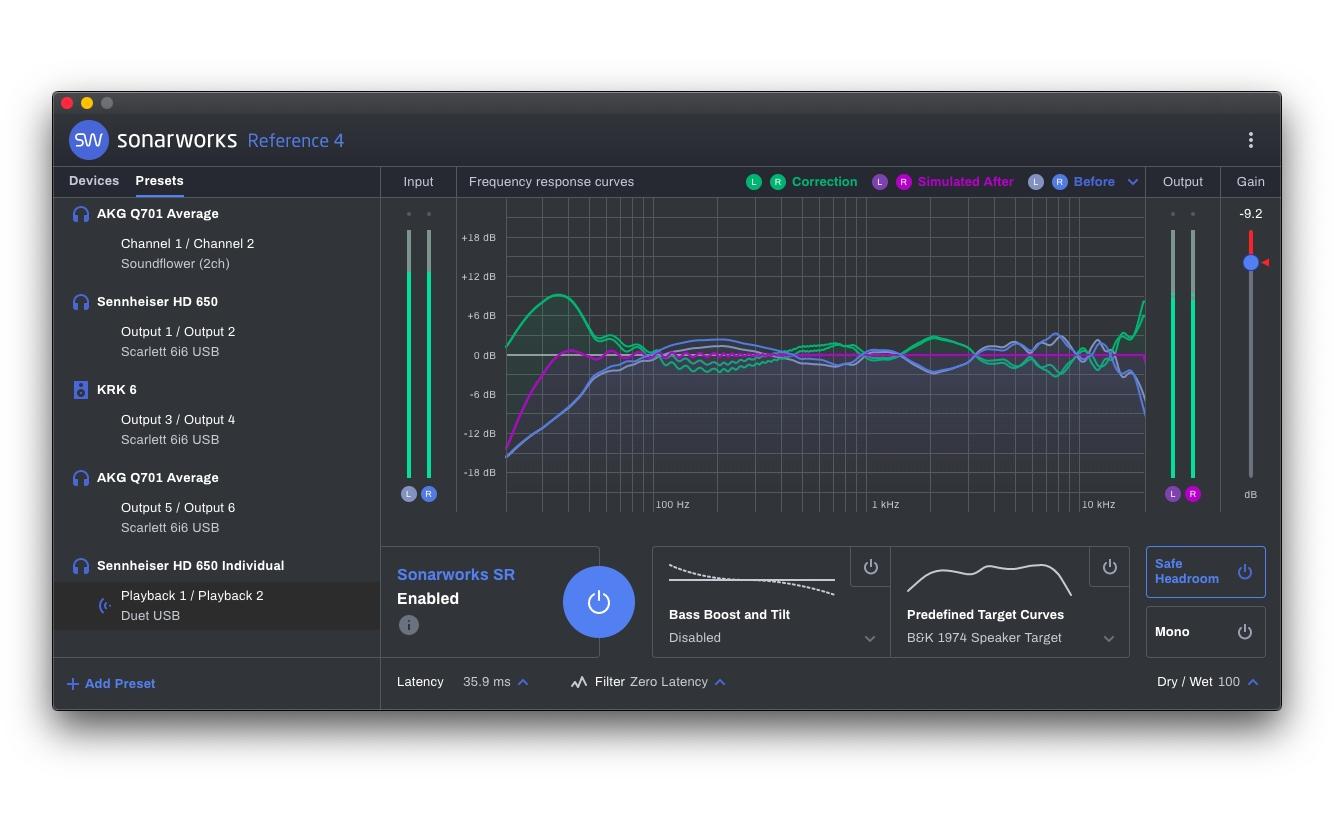Click the gain slider handle
1334x839 pixels.
point(1251,263)
